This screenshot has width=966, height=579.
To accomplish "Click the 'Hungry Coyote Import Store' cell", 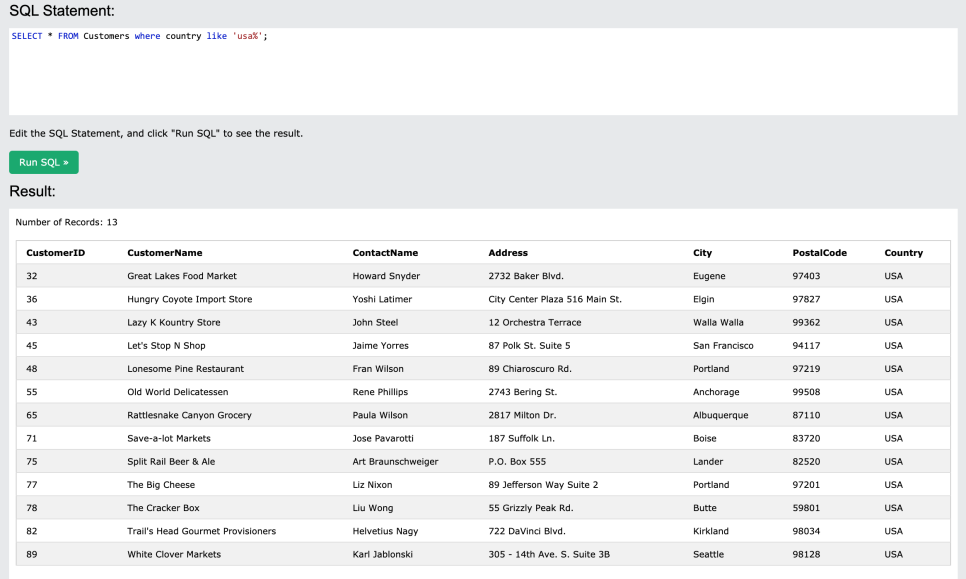I will click(x=190, y=299).
